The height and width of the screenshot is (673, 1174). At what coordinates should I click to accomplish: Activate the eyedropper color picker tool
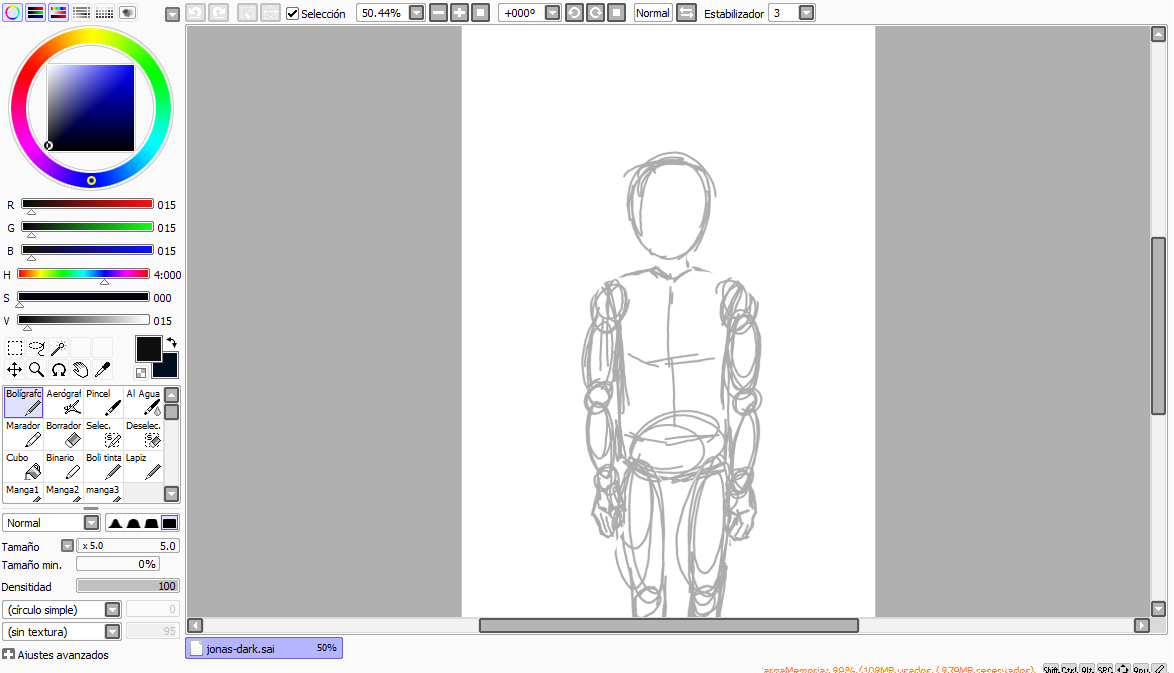click(x=102, y=370)
